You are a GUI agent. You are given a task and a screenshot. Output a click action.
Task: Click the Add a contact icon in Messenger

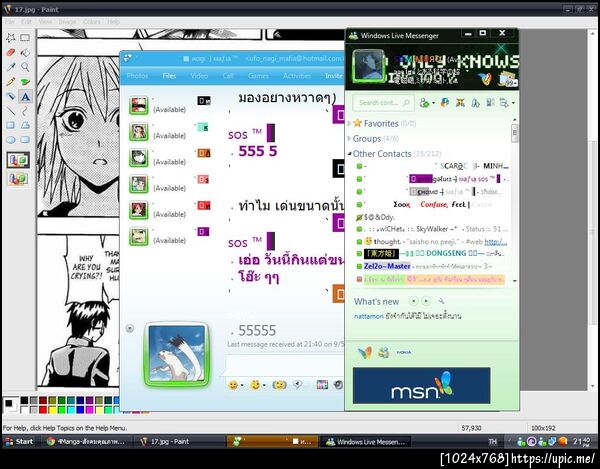pyautogui.click(x=424, y=103)
